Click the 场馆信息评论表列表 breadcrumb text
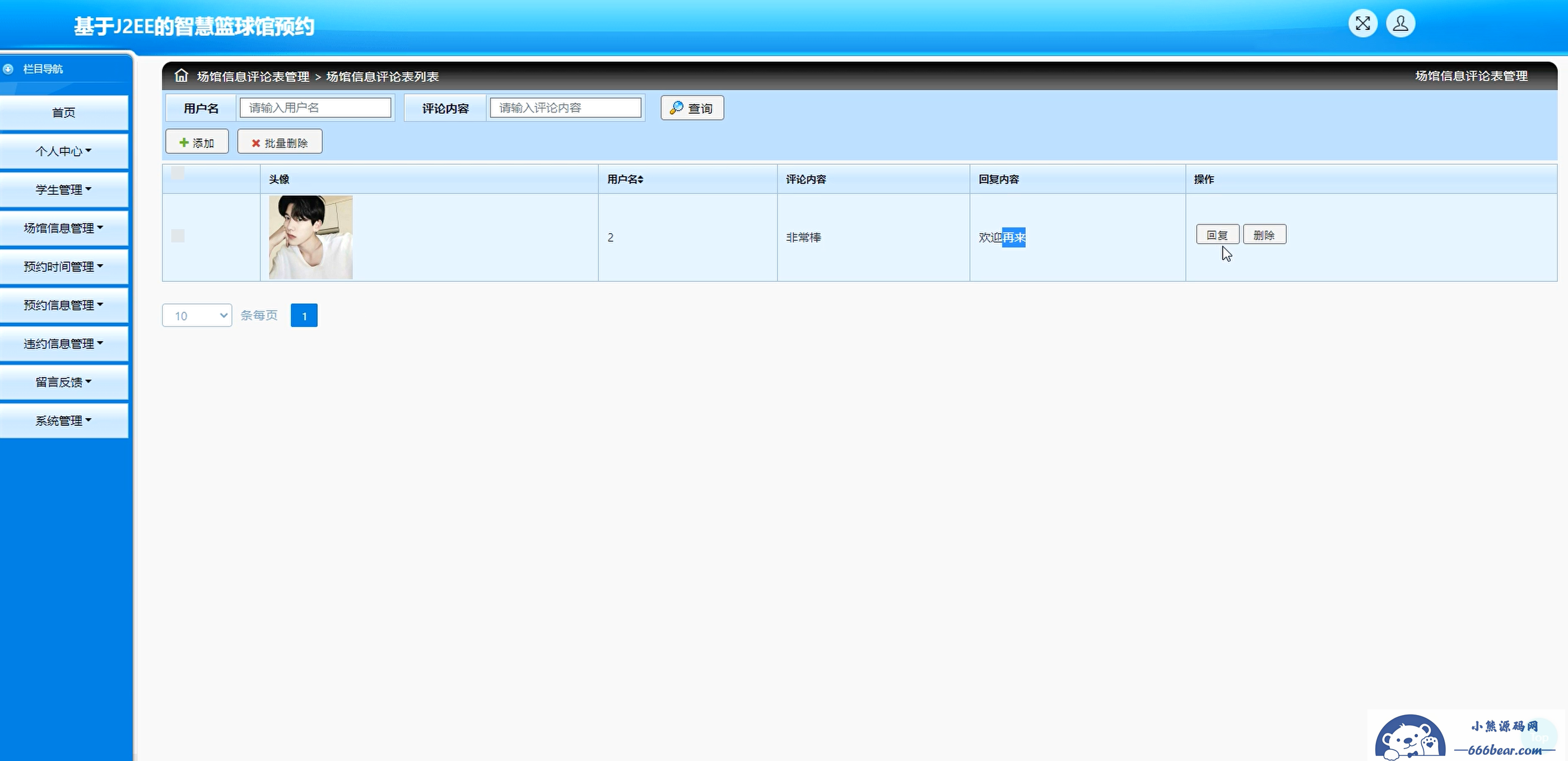 click(382, 76)
